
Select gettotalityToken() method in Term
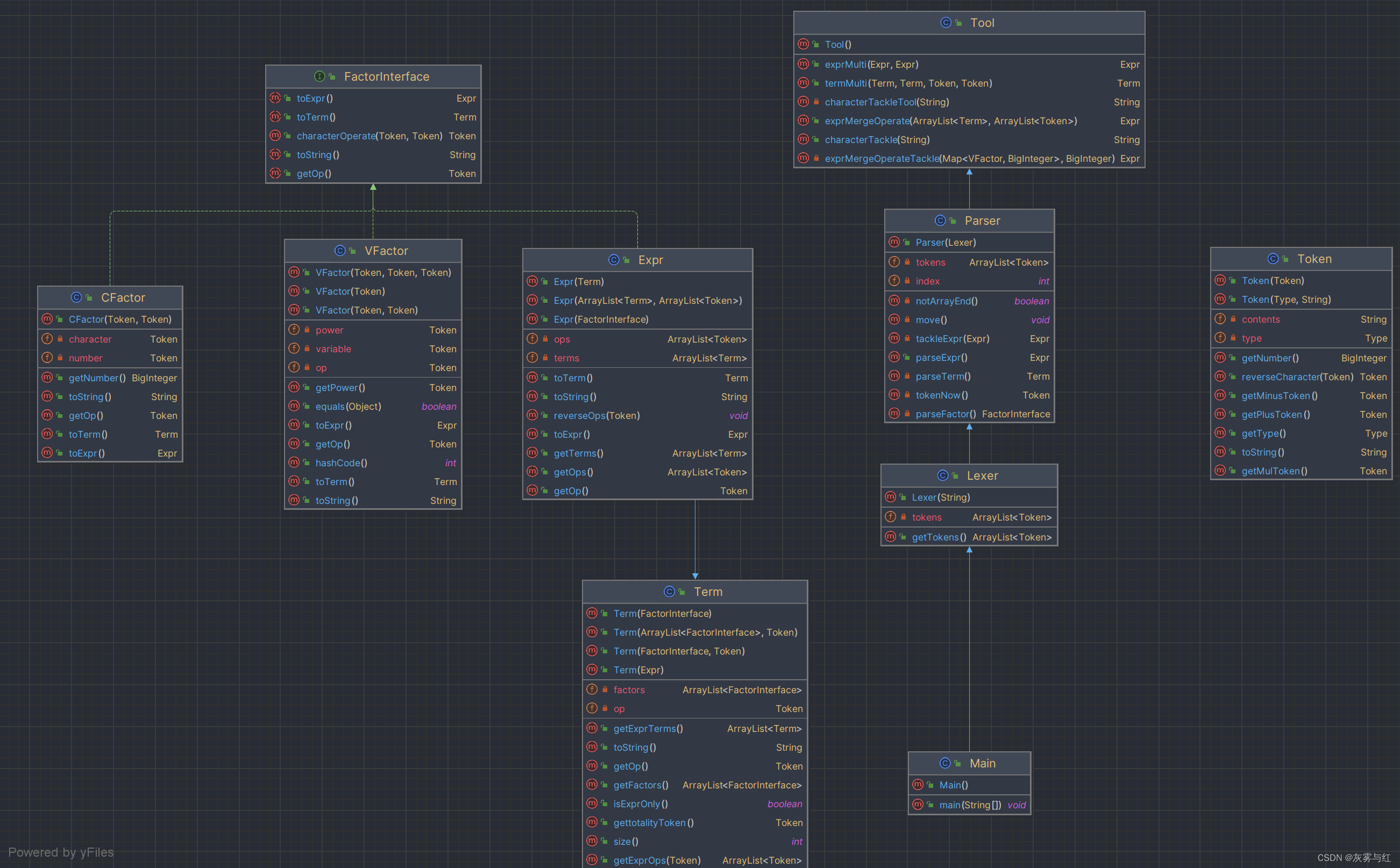pyautogui.click(x=694, y=823)
